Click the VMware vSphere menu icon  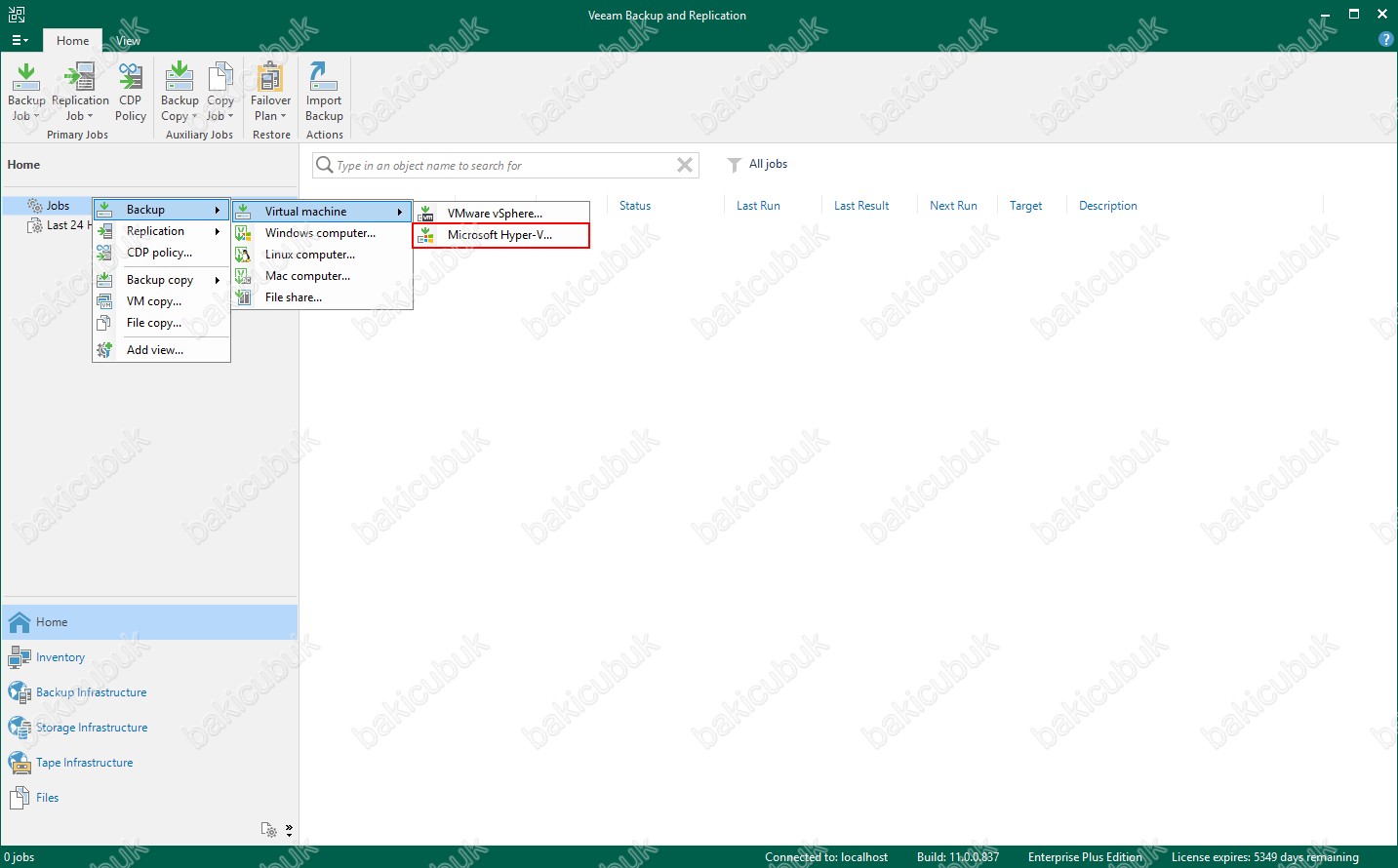(x=426, y=214)
